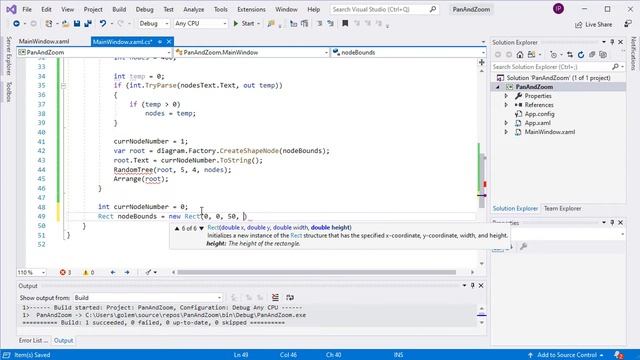
Task: Click the Output tab at the bottom
Action: [x=63, y=340]
